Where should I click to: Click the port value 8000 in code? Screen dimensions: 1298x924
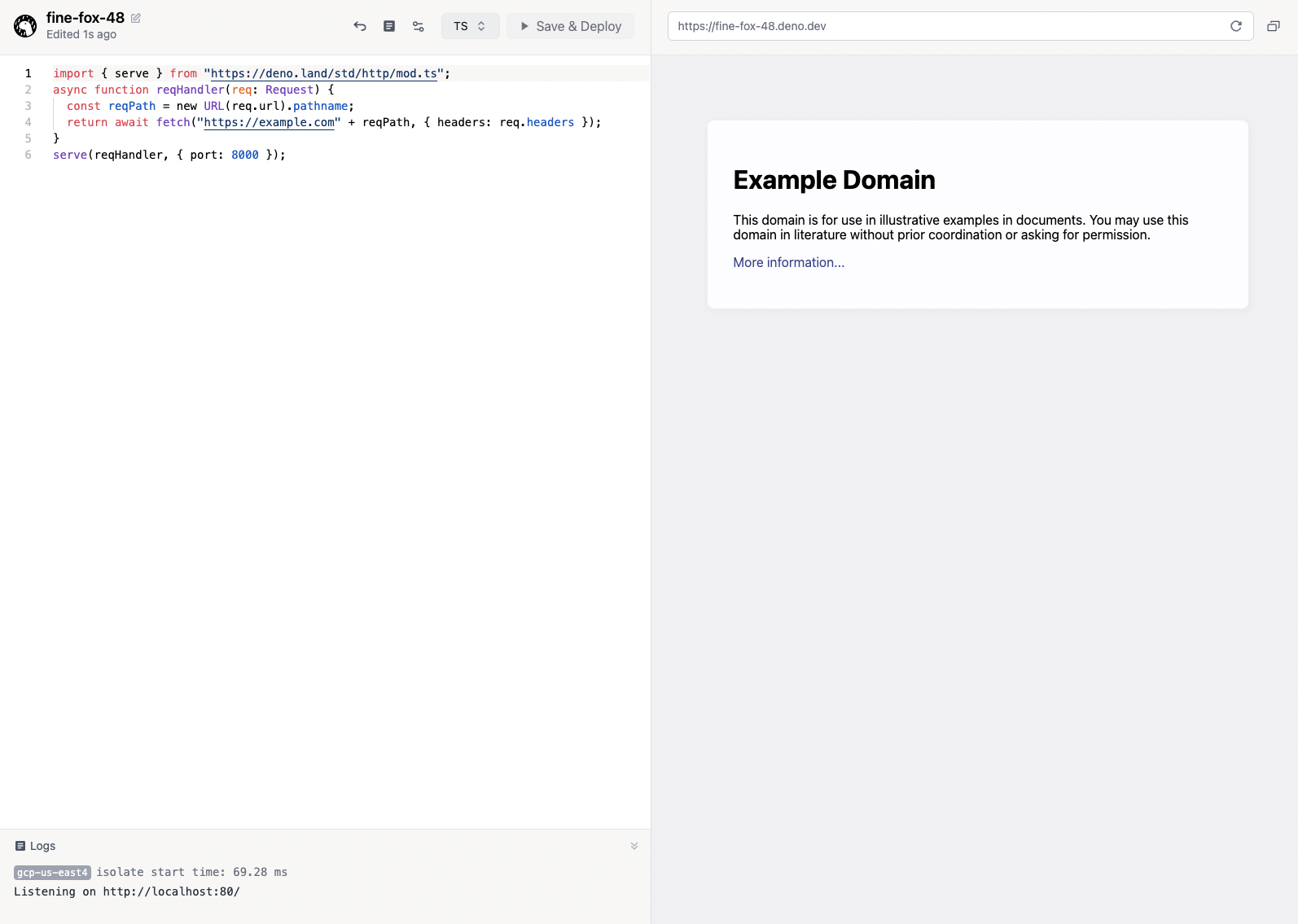(245, 155)
